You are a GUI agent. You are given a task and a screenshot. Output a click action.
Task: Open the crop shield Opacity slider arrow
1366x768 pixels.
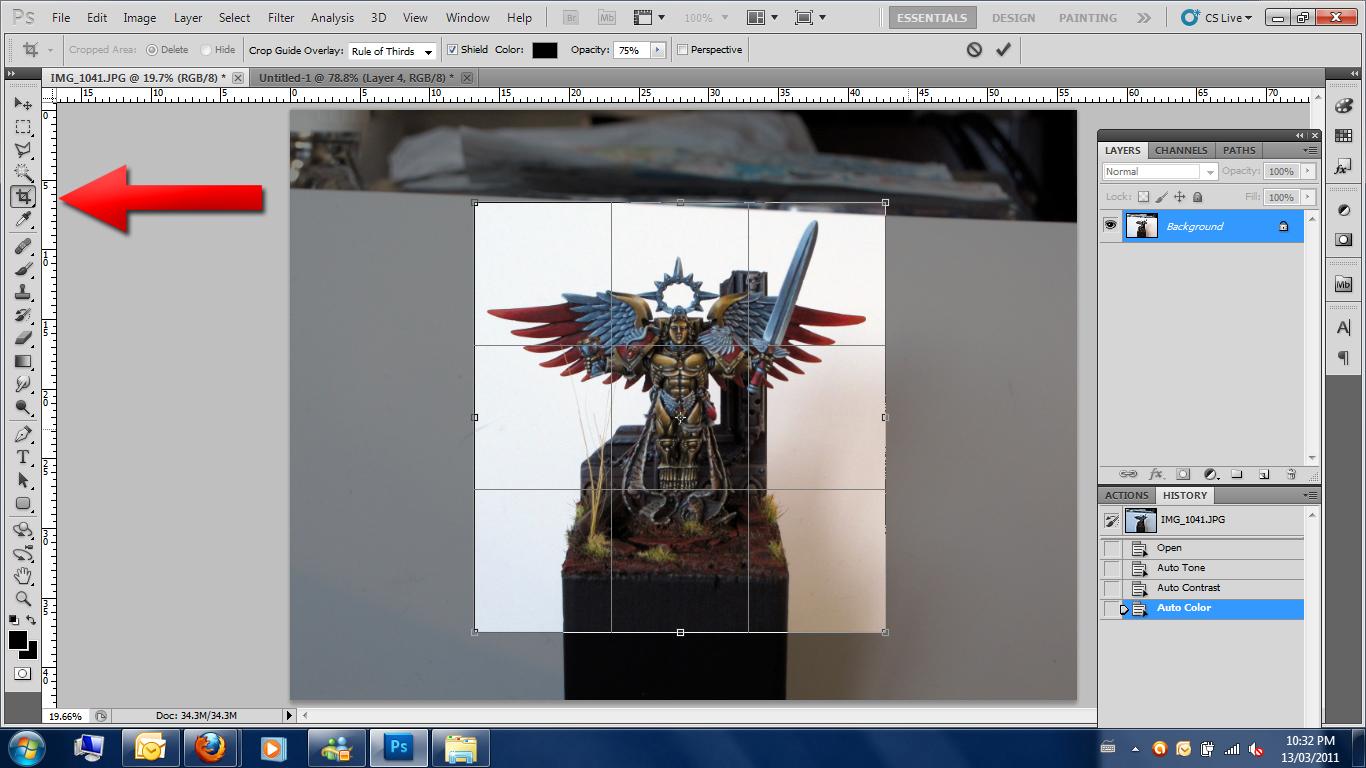pyautogui.click(x=657, y=50)
